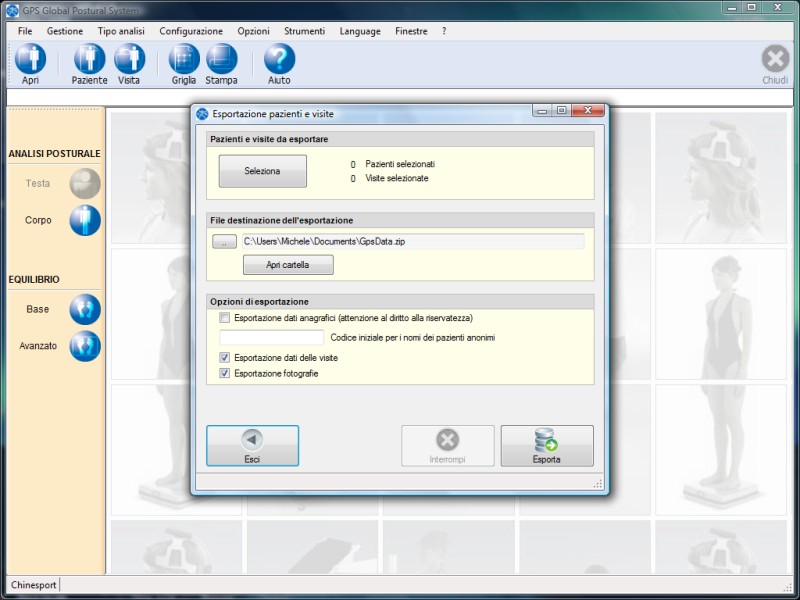Click the Interrompi button

(447, 445)
